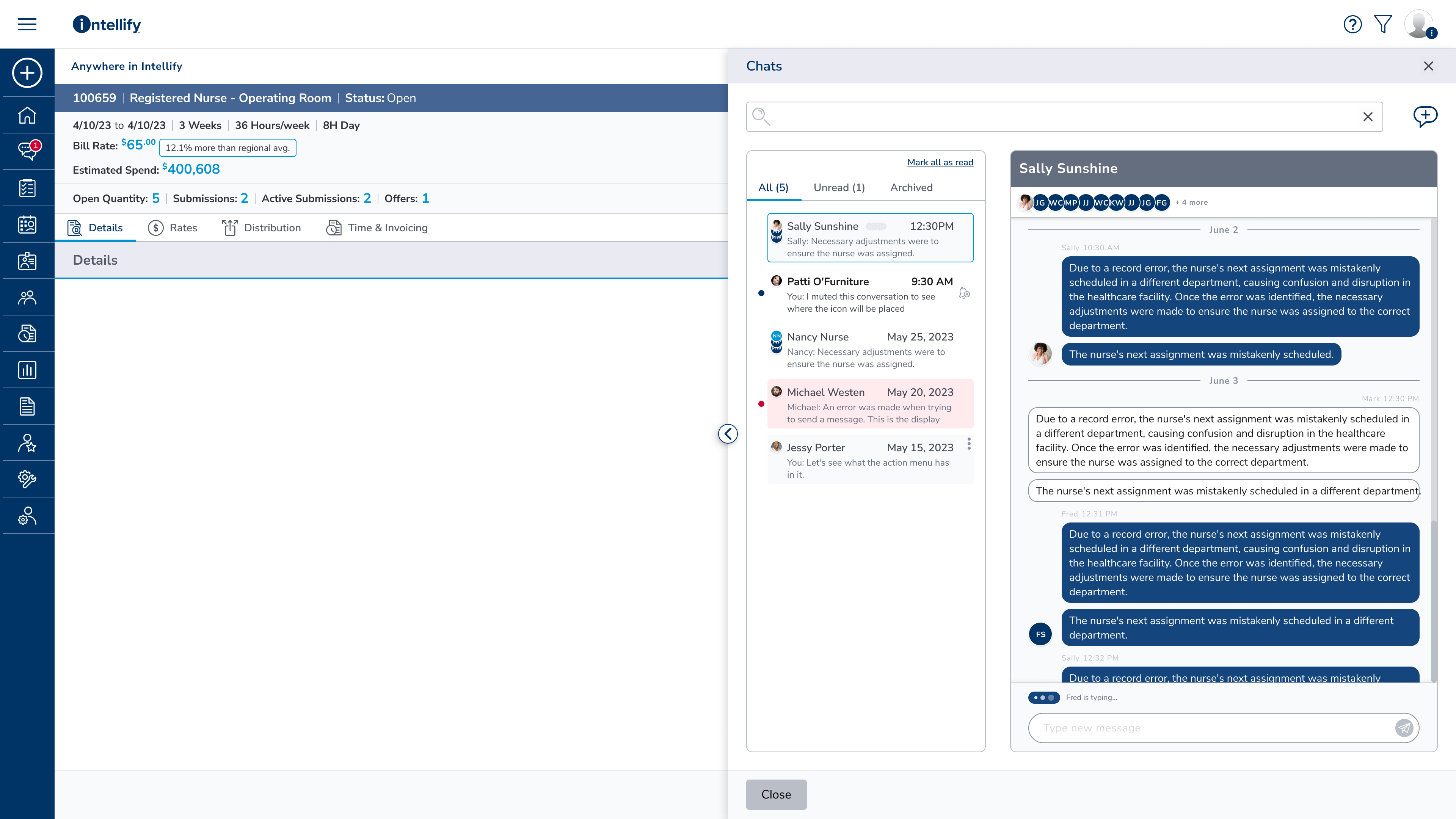
Task: Open the Home icon in the sidebar
Action: click(27, 115)
